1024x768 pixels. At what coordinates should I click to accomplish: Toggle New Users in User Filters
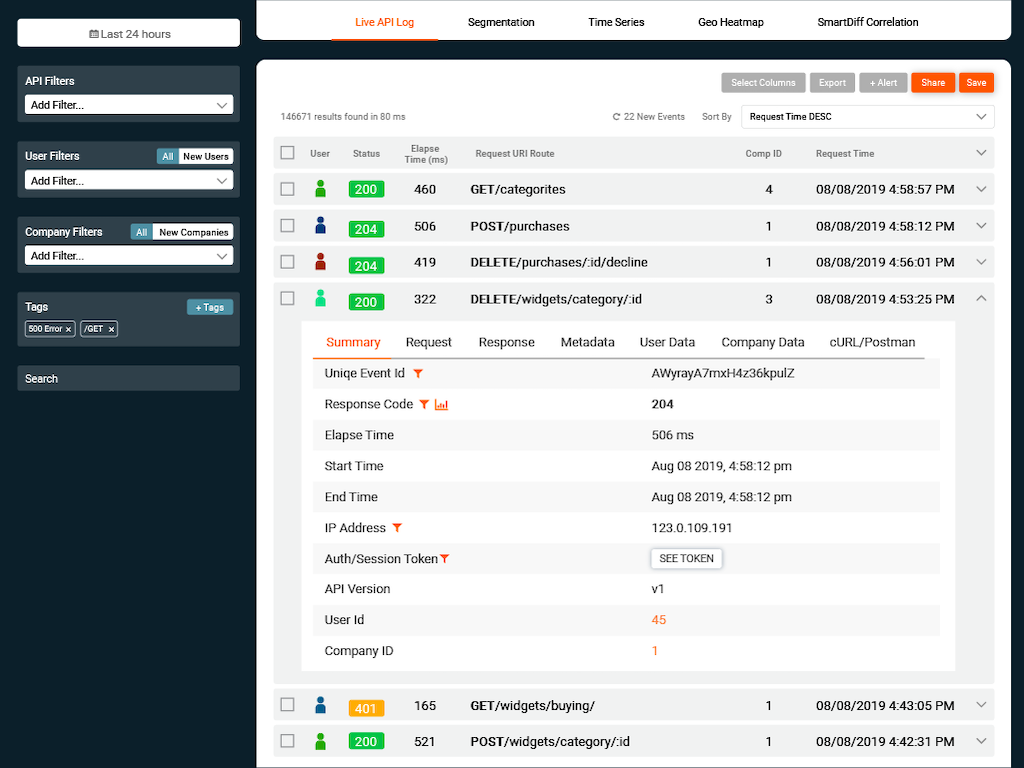click(206, 157)
